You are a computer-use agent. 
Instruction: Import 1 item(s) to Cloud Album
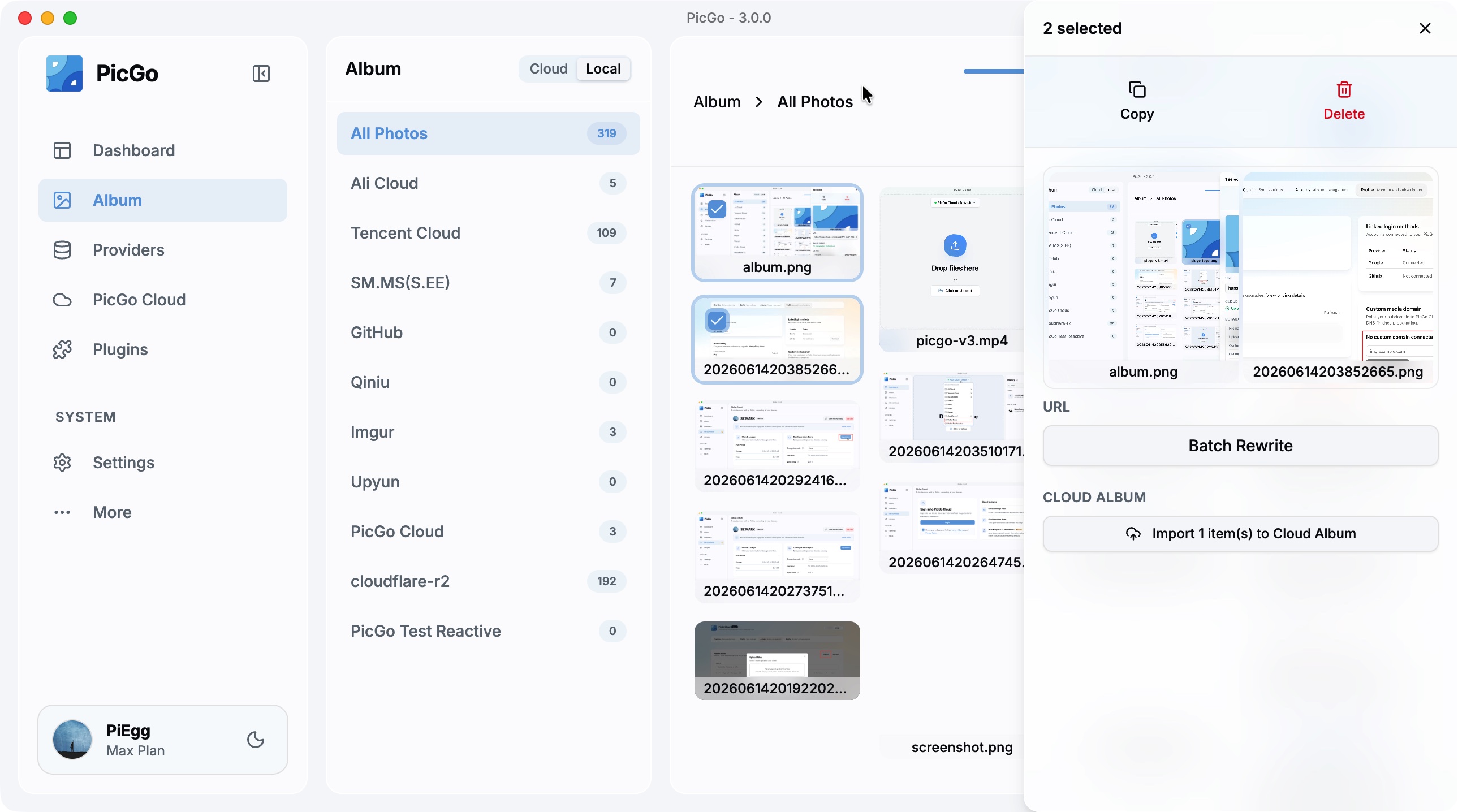[1241, 534]
